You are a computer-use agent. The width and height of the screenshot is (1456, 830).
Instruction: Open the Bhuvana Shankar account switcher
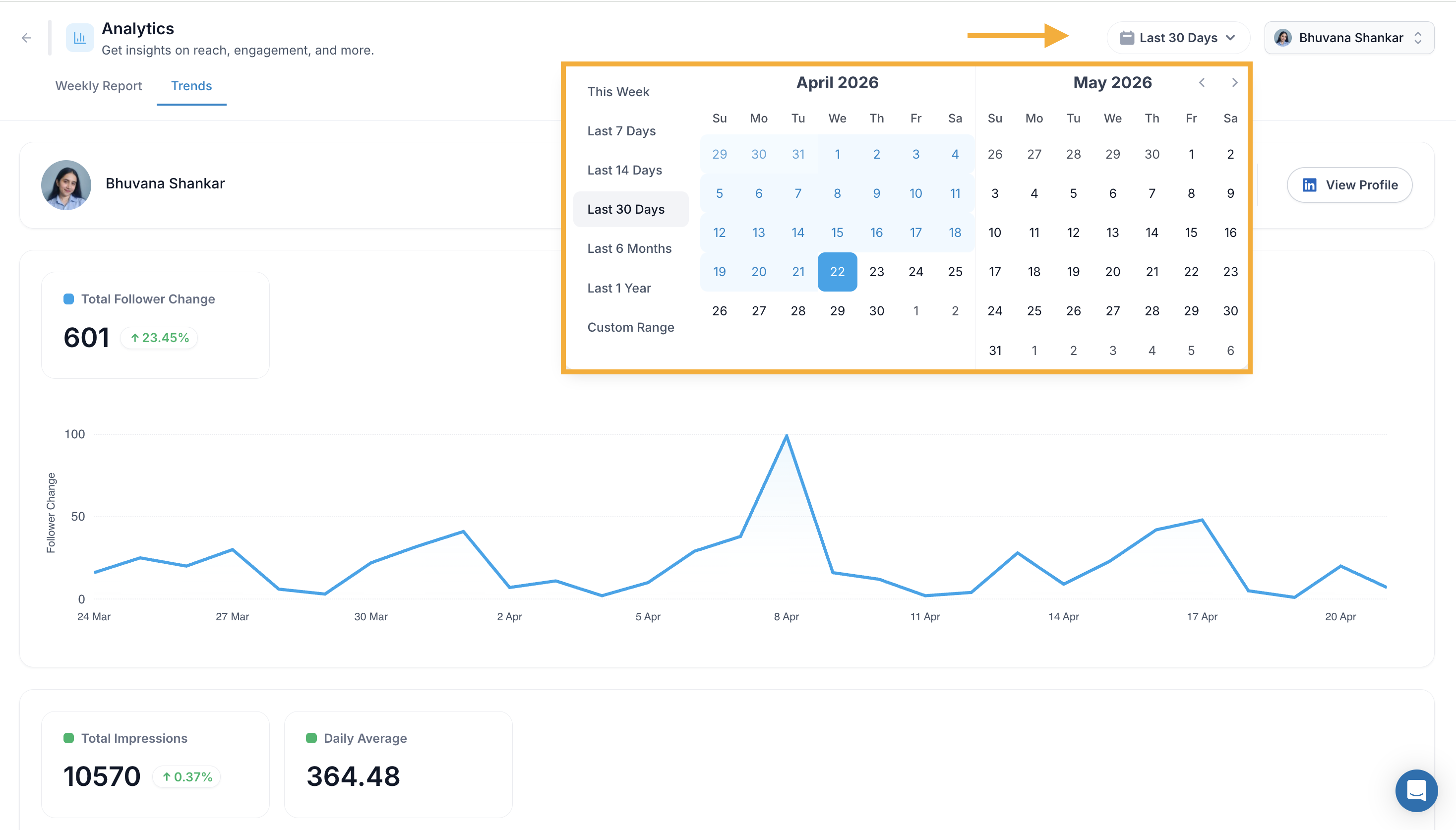[x=1349, y=38]
